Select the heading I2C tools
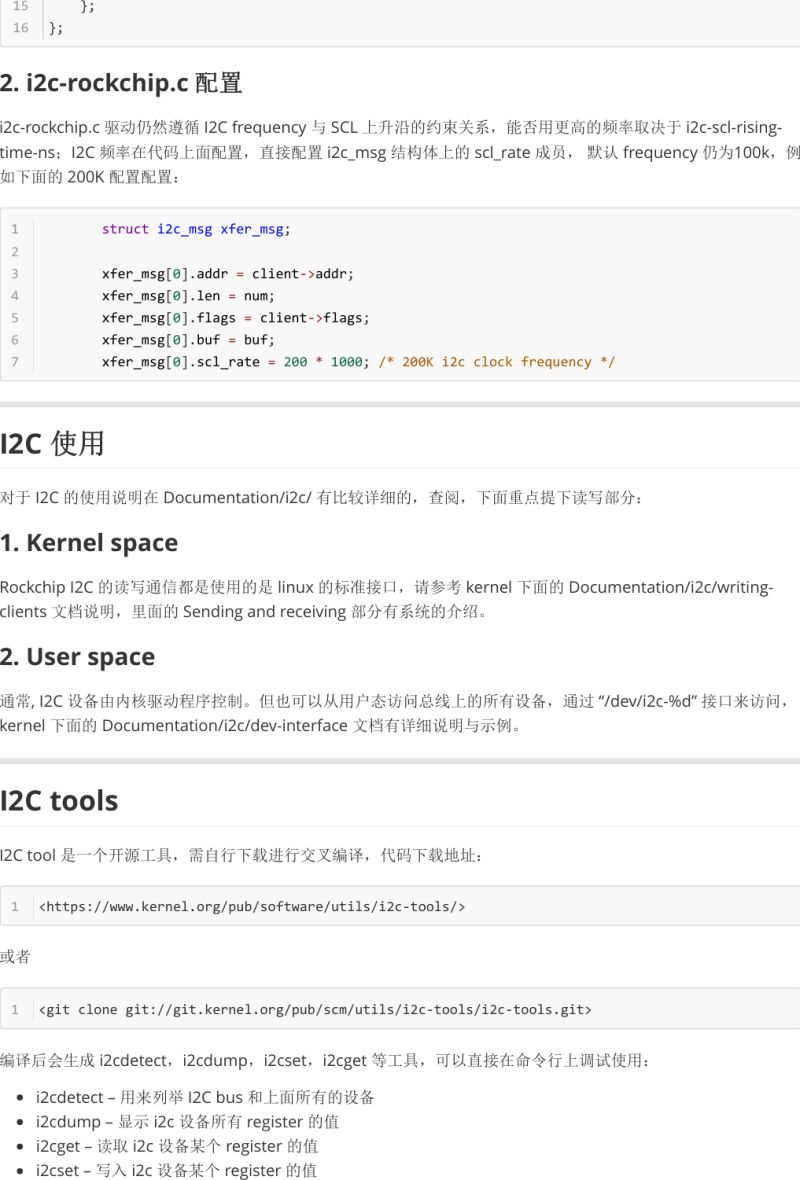Image resolution: width=800 pixels, height=1180 pixels. point(59,800)
